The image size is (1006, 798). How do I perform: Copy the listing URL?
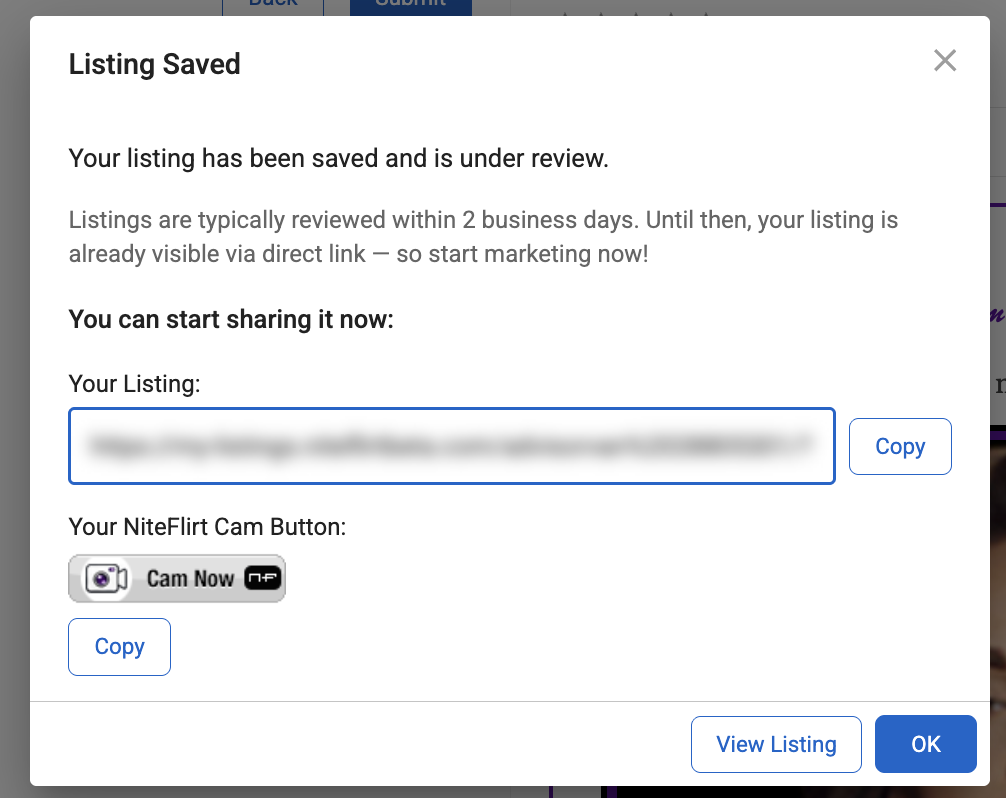[x=900, y=446]
